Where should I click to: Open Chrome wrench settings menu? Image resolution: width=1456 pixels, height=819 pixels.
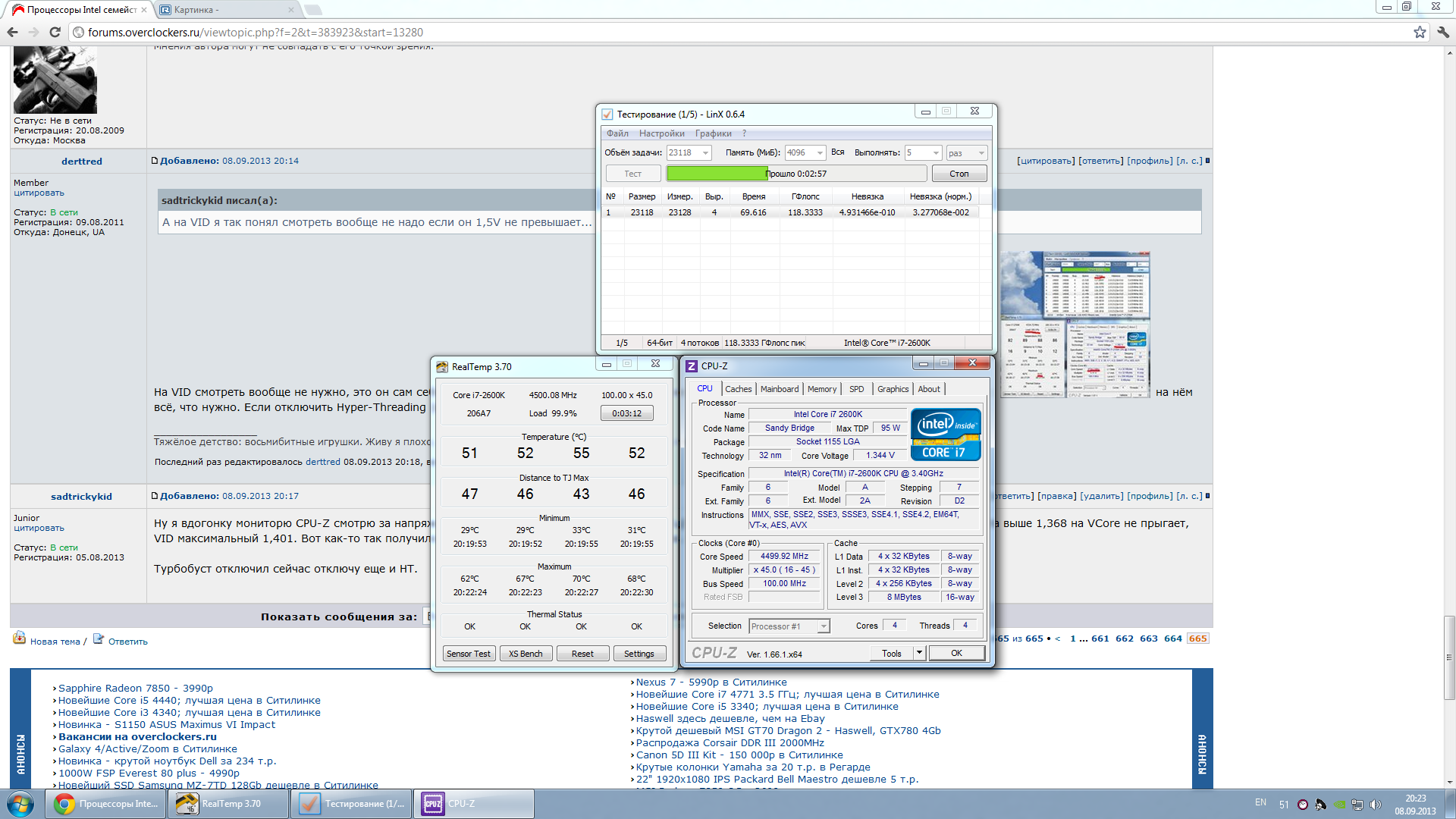pos(1443,32)
